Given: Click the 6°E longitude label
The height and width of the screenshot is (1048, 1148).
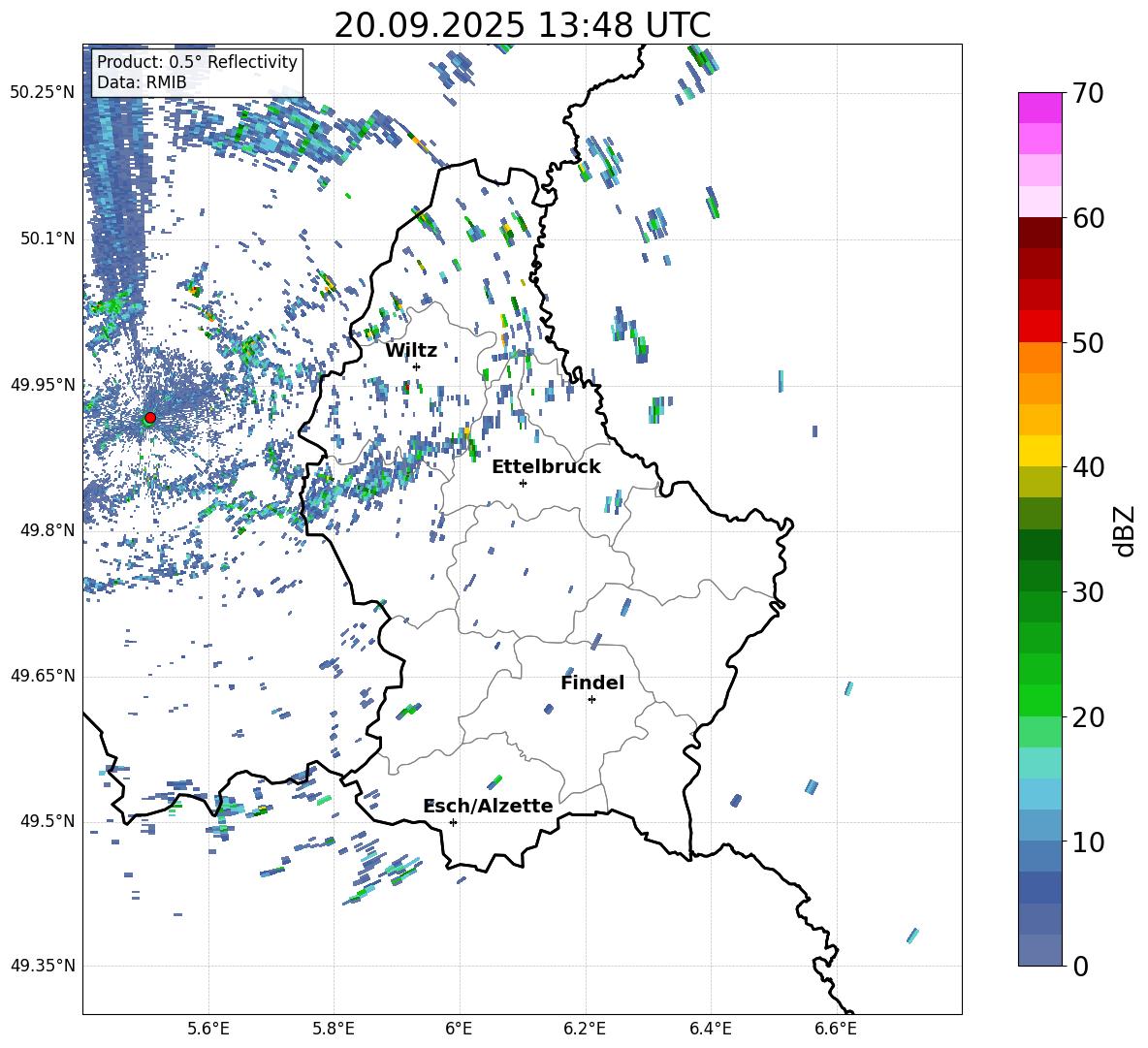Looking at the screenshot, I should pyautogui.click(x=459, y=1029).
